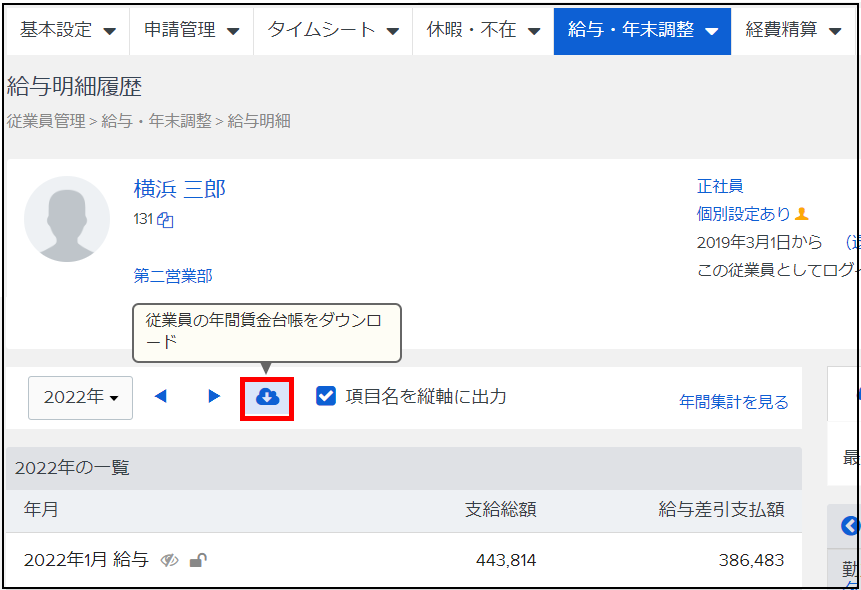Open the 2022年 year dropdown
Image resolution: width=861 pixels, height=590 pixels.
pos(81,397)
